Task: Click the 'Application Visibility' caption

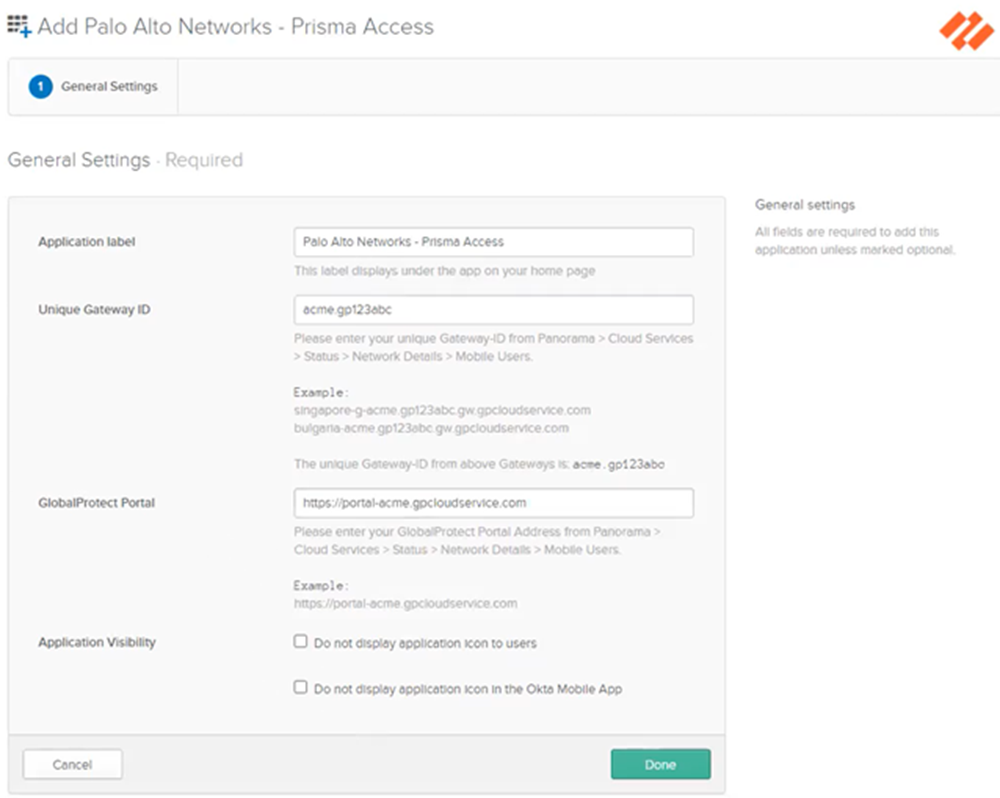Action: point(97,643)
